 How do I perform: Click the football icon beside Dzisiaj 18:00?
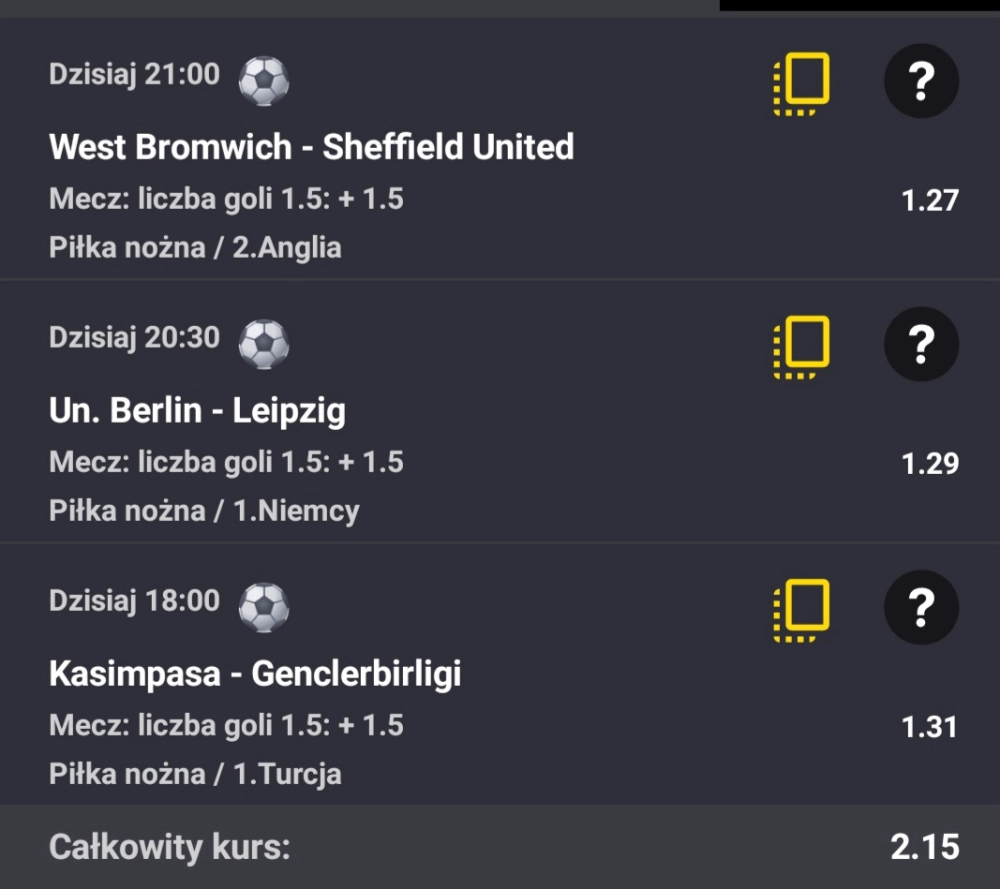tap(264, 607)
